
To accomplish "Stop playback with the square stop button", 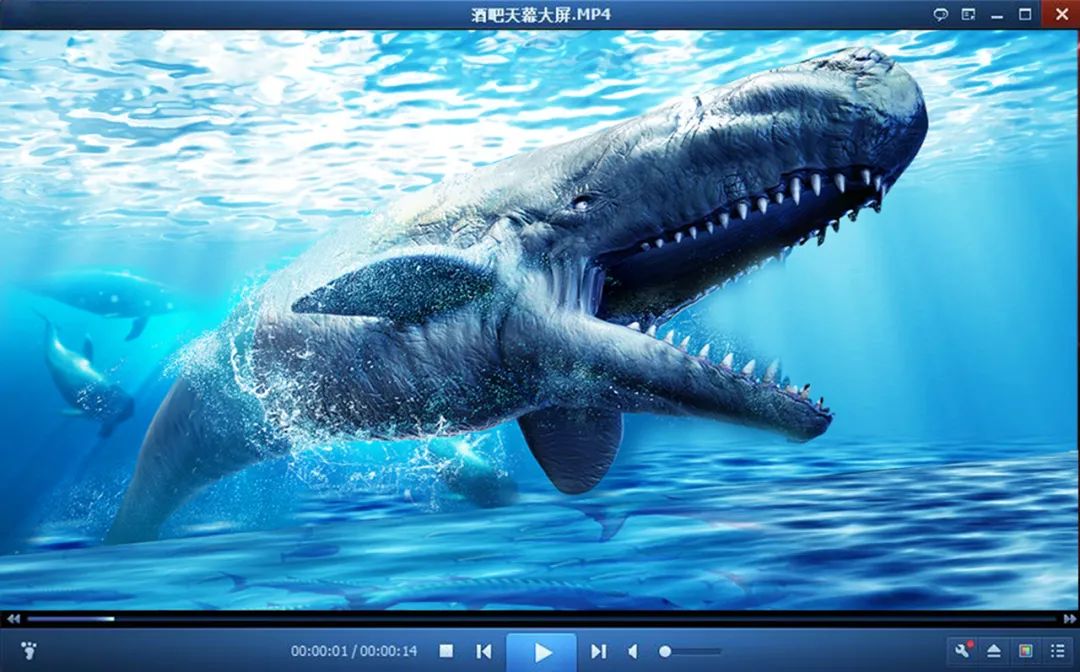I will click(446, 651).
